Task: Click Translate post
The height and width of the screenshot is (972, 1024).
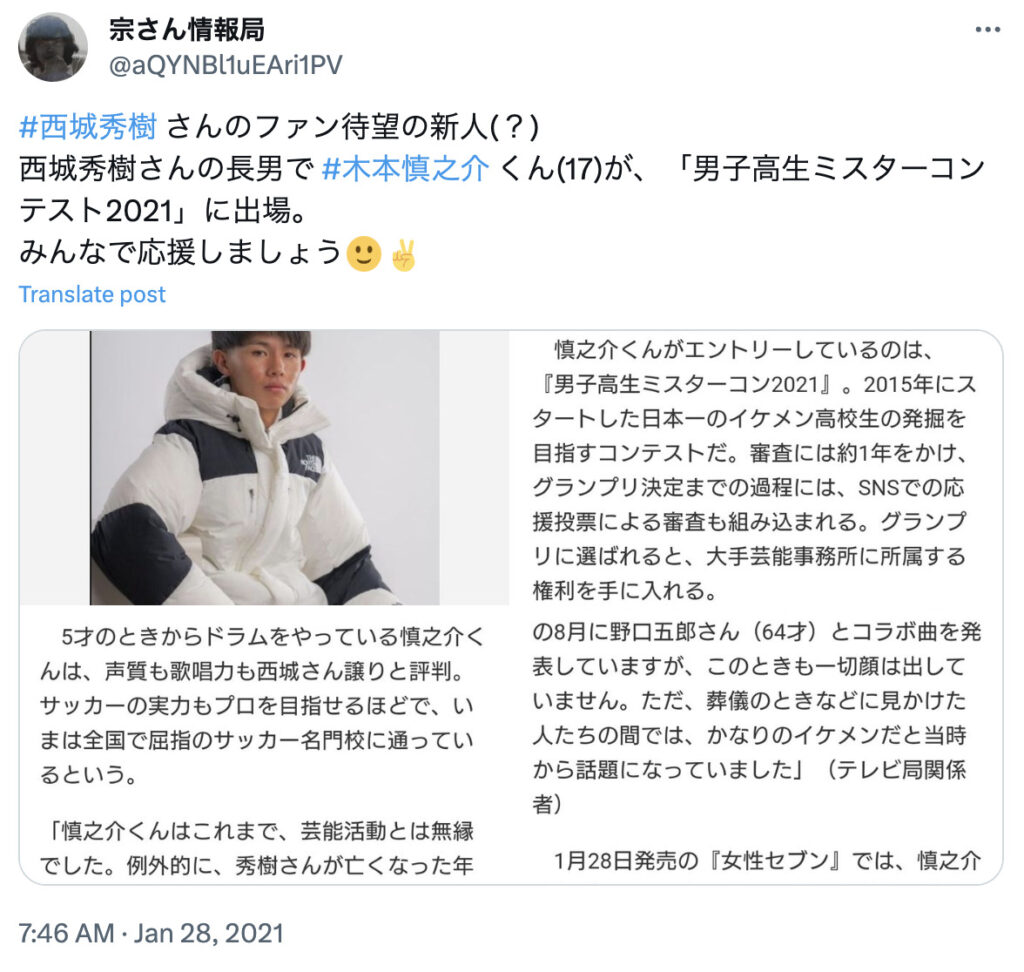Action: [x=92, y=295]
